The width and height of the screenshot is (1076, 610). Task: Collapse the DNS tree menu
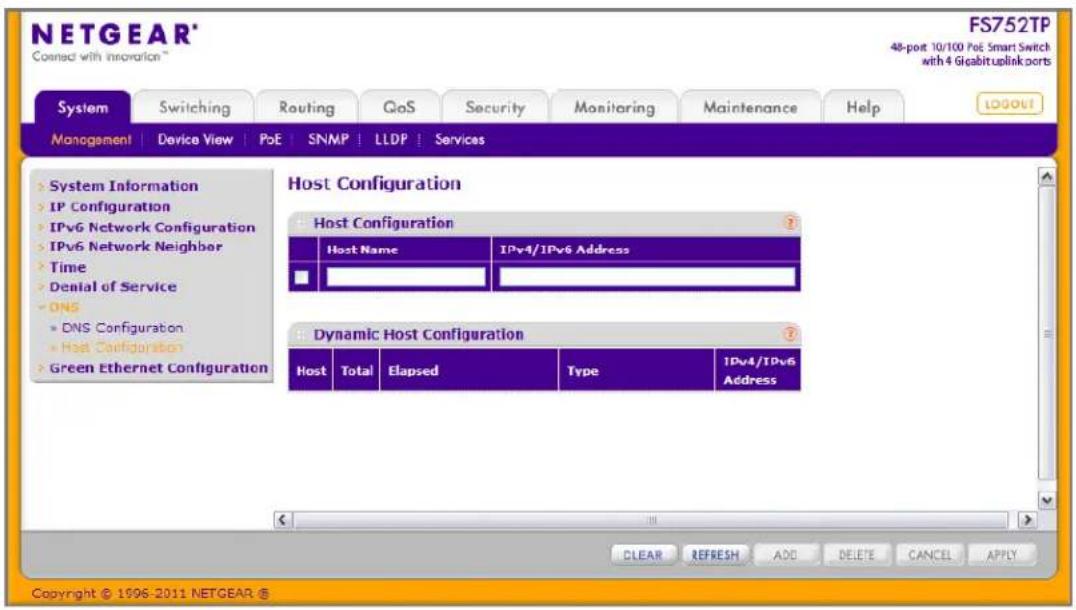[x=63, y=307]
